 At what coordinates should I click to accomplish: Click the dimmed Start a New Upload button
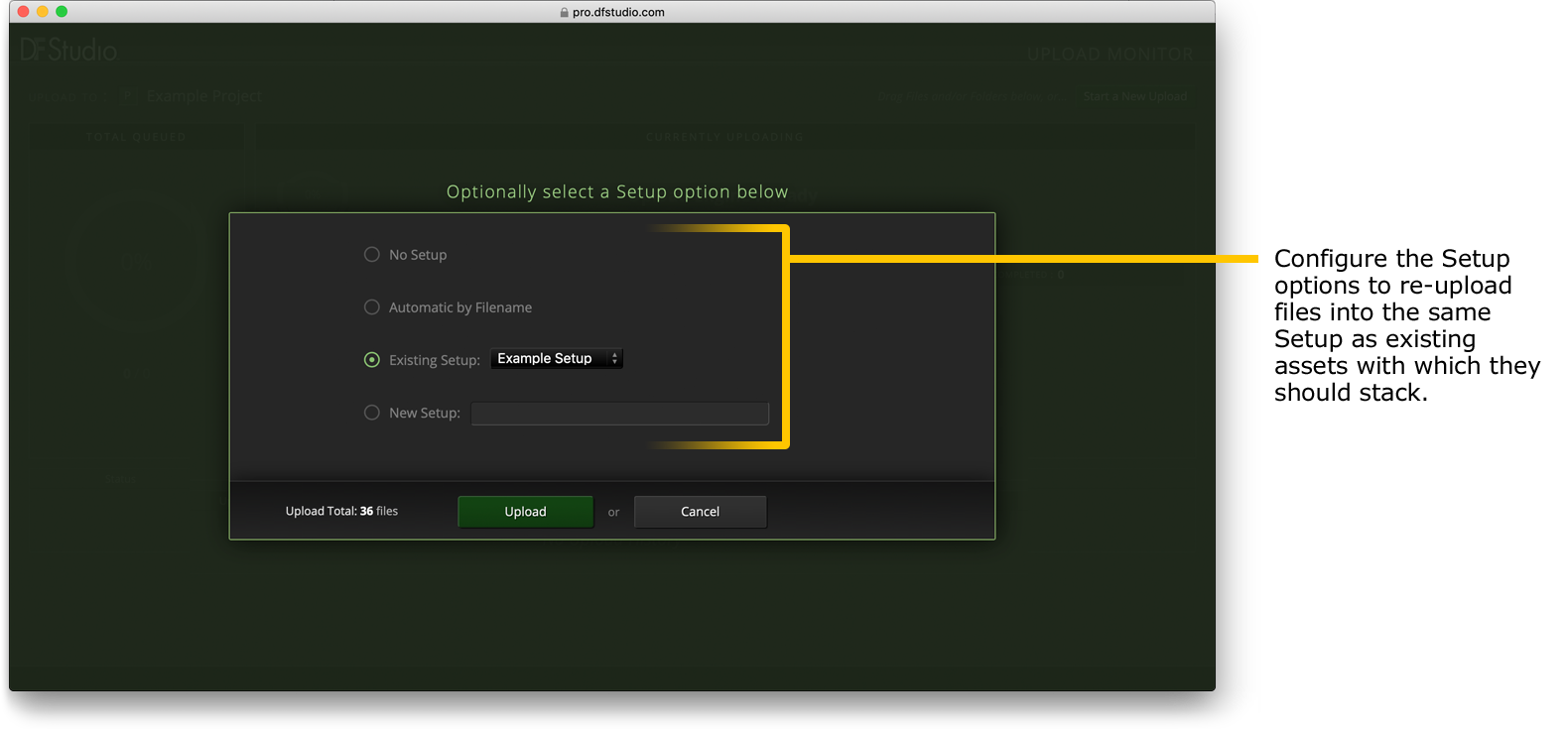click(x=1134, y=96)
